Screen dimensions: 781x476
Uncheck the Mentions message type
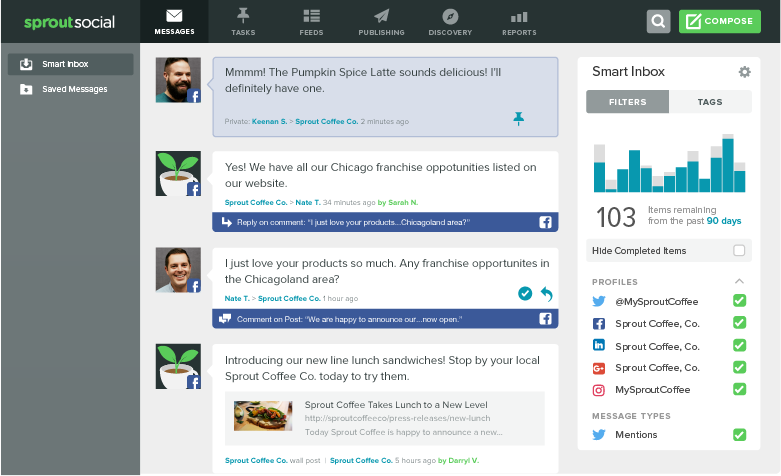point(739,435)
